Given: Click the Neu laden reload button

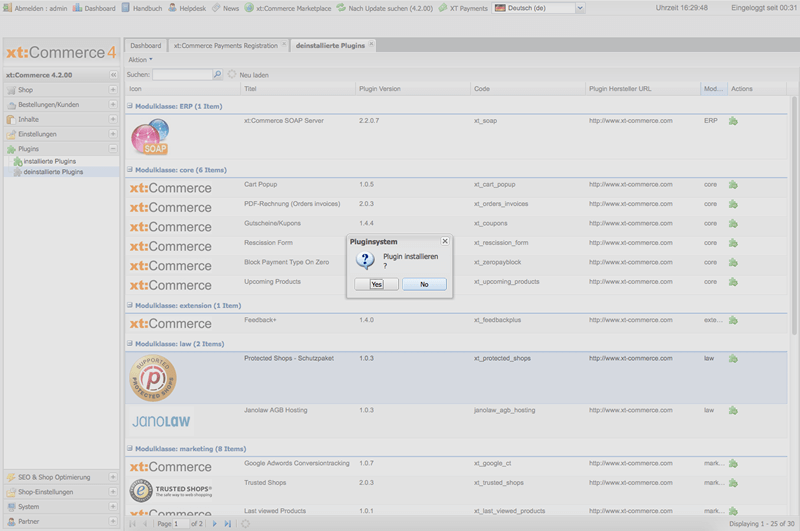Looking at the screenshot, I should (x=248, y=74).
